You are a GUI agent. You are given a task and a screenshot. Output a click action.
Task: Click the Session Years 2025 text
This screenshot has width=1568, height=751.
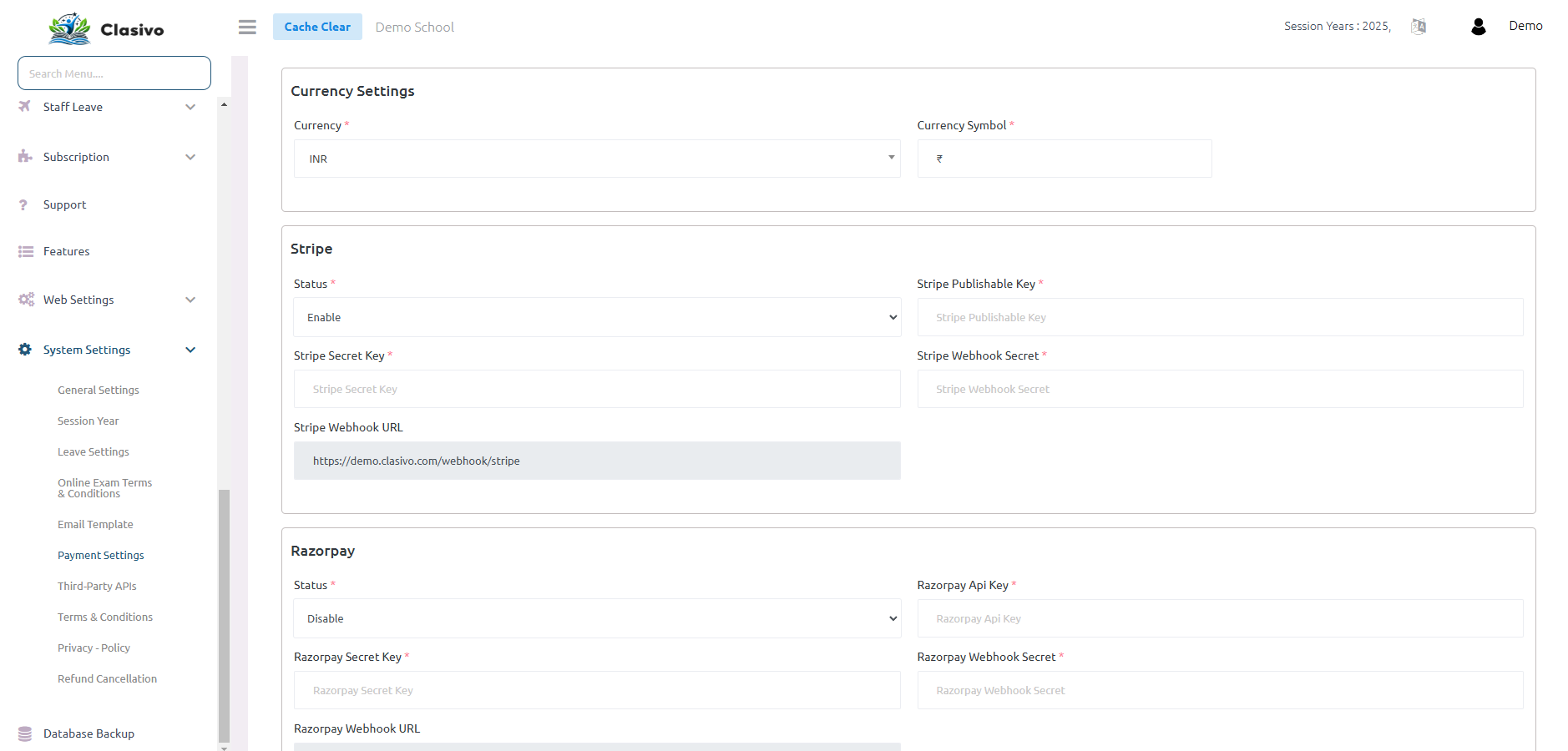coord(1338,26)
